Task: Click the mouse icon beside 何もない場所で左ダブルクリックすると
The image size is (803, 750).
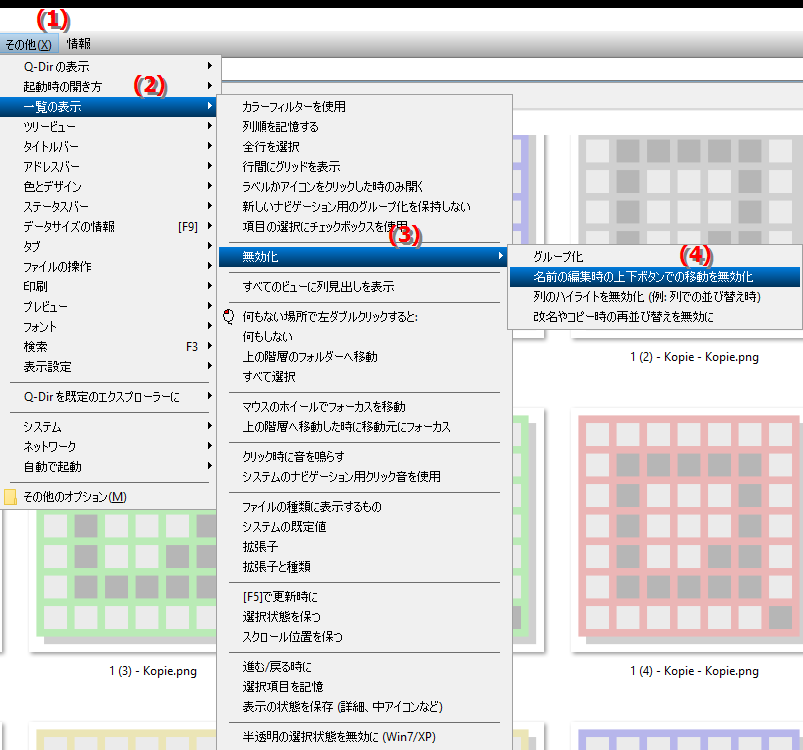Action: [229, 317]
